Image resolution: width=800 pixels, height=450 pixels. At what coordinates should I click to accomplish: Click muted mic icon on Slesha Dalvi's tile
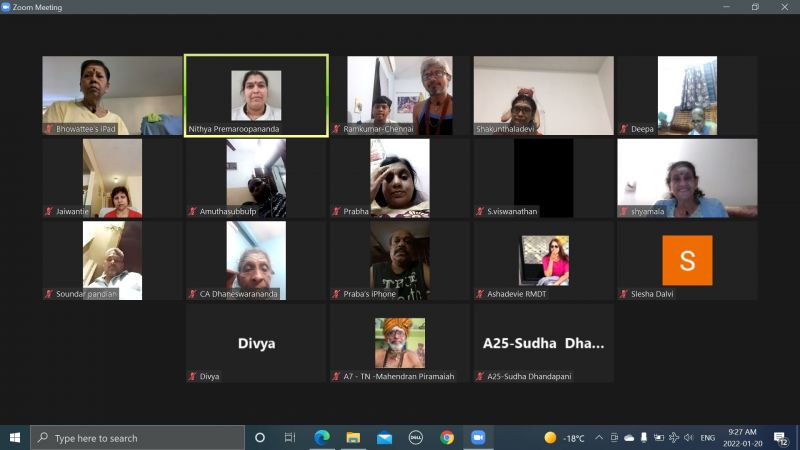click(x=624, y=294)
